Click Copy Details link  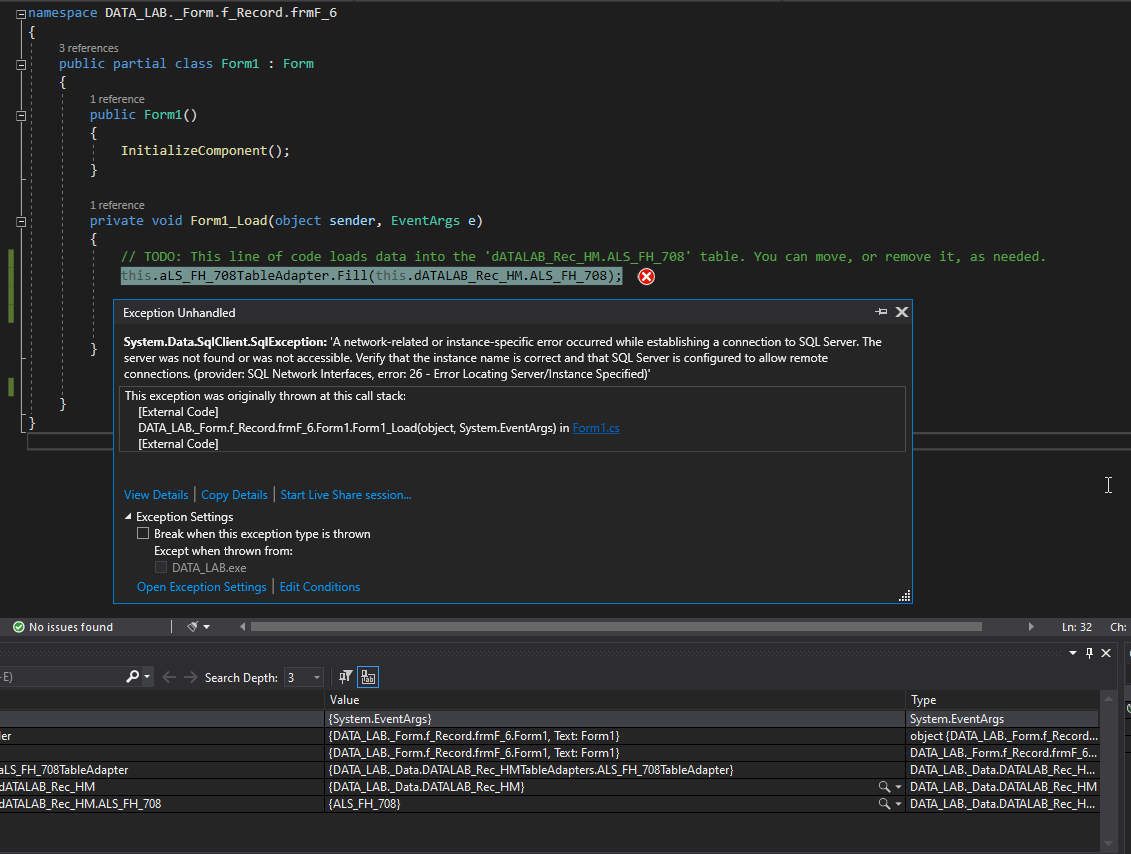[234, 495]
